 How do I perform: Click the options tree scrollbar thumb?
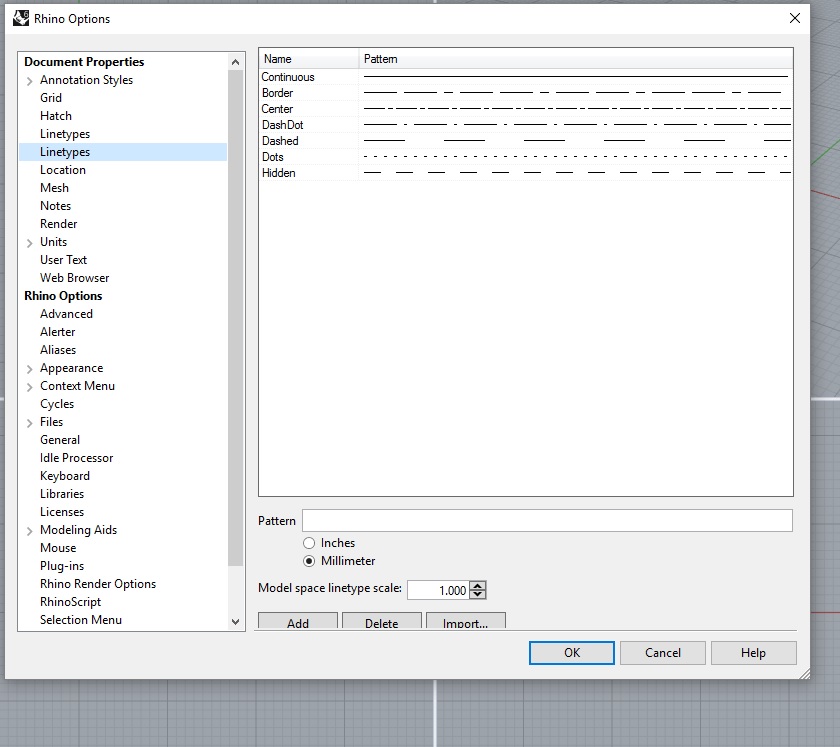[x=235, y=318]
